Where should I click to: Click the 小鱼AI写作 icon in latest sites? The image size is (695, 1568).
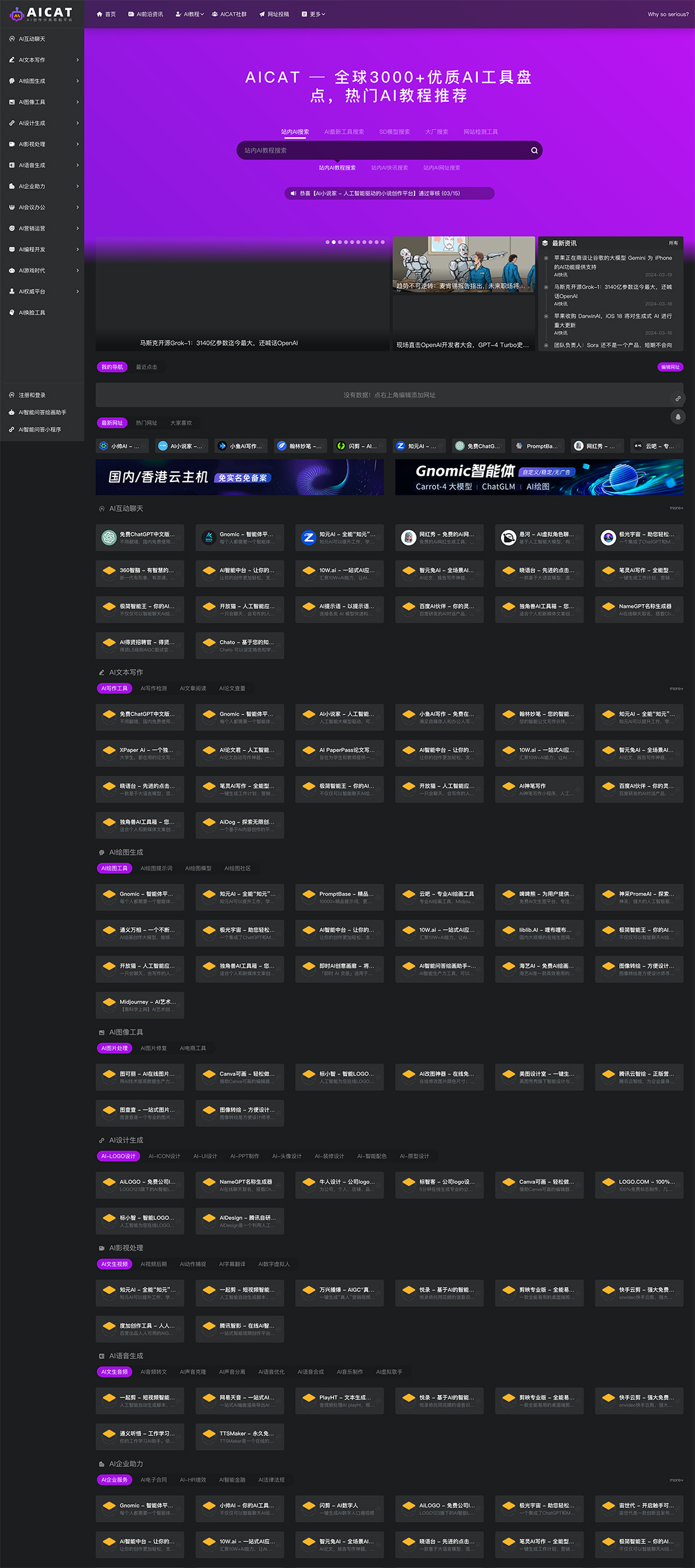tap(222, 446)
